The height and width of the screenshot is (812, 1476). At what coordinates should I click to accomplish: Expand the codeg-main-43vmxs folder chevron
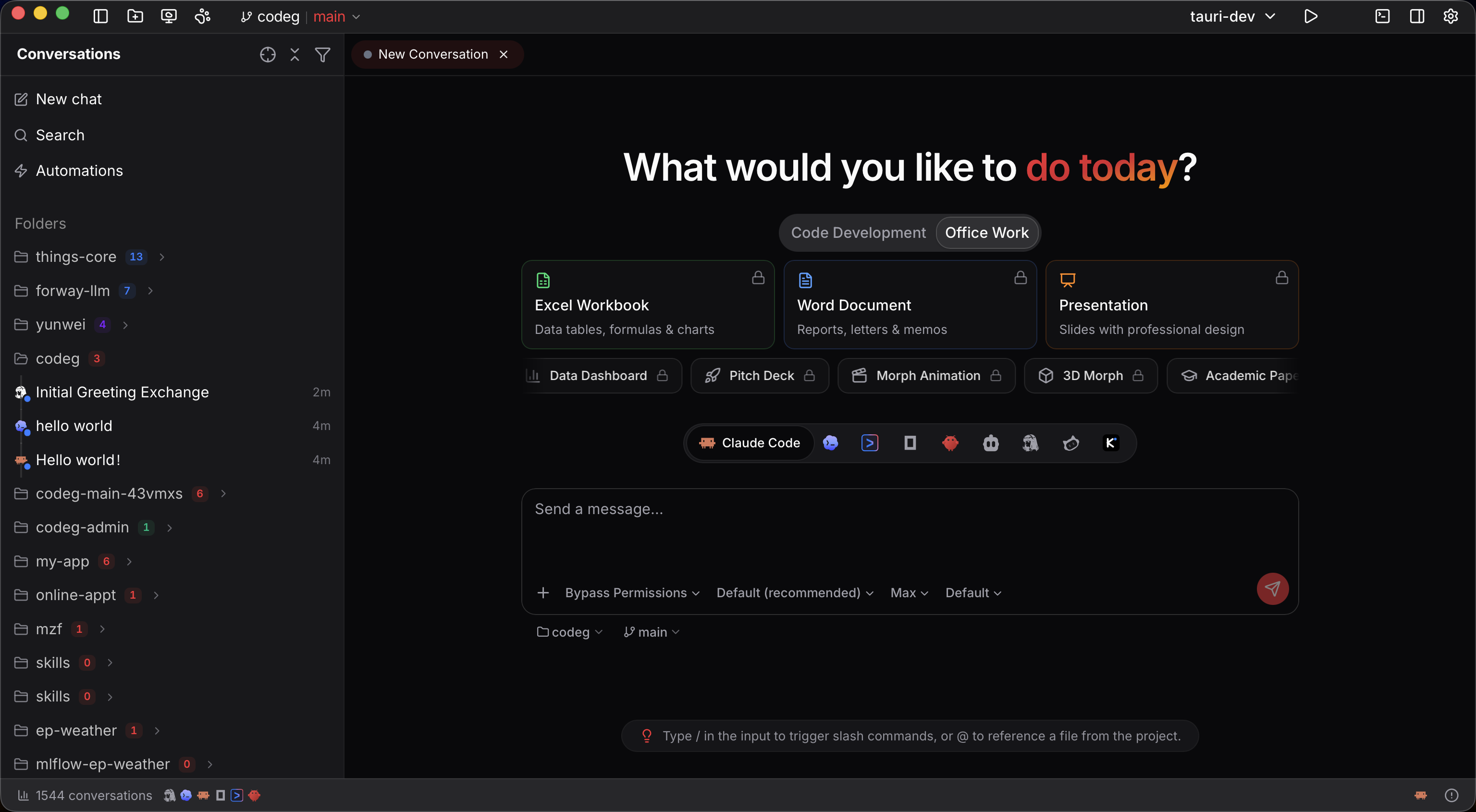[223, 493]
